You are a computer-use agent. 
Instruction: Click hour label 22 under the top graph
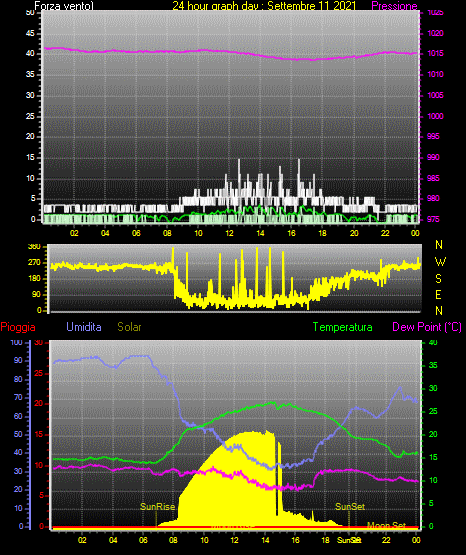click(x=385, y=233)
